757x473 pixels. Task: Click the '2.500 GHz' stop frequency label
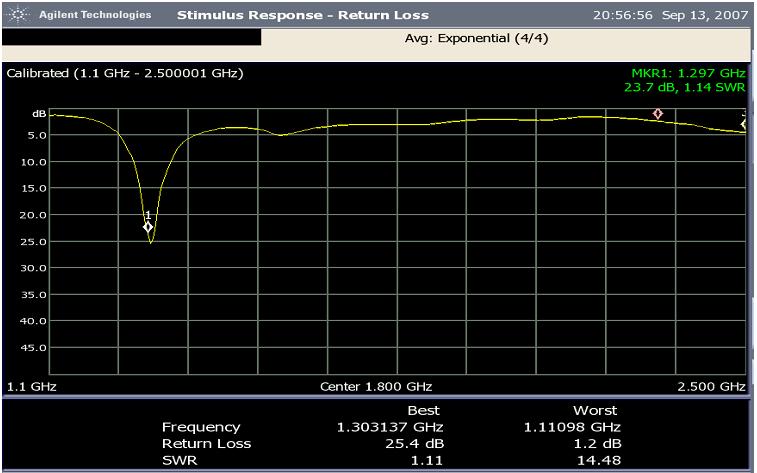(712, 387)
